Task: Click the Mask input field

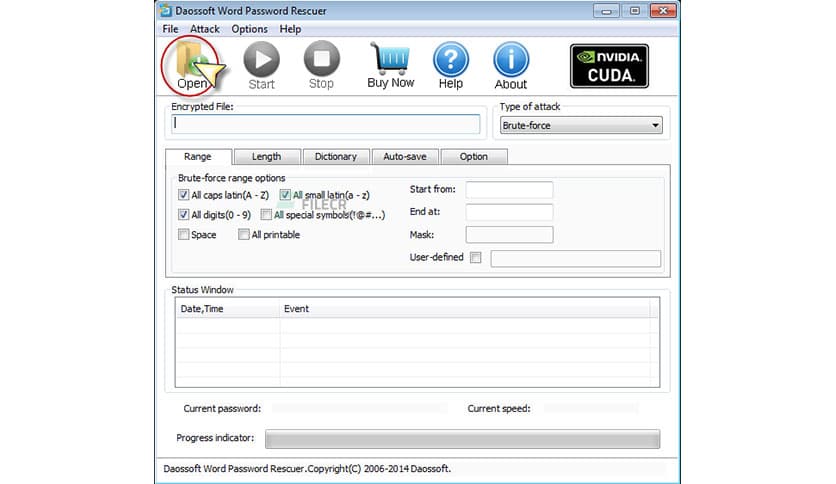Action: [x=509, y=235]
